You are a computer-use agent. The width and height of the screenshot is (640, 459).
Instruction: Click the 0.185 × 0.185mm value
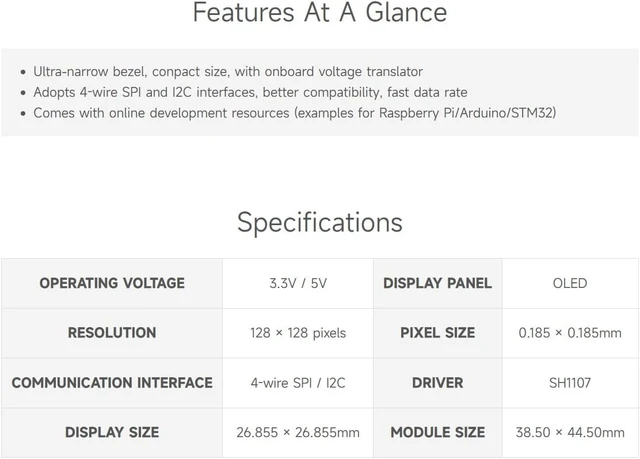pos(570,333)
